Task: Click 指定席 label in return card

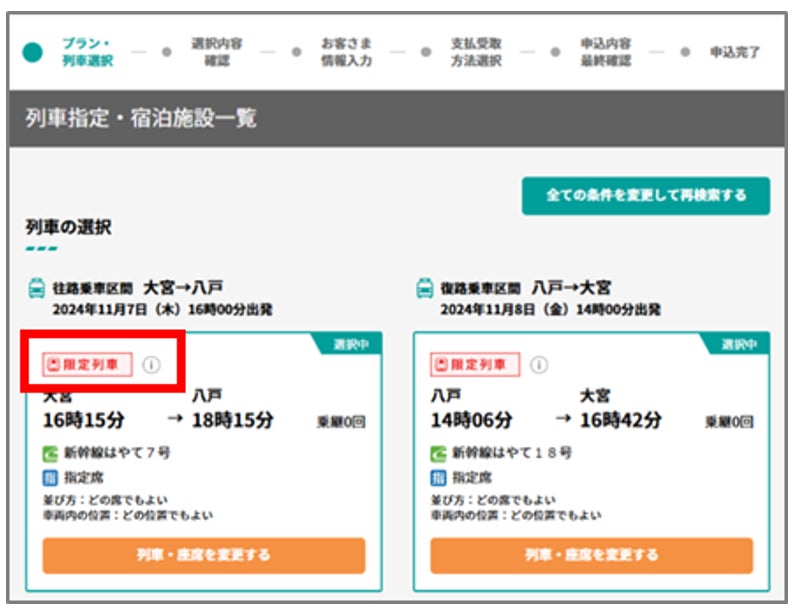Action: (x=472, y=478)
